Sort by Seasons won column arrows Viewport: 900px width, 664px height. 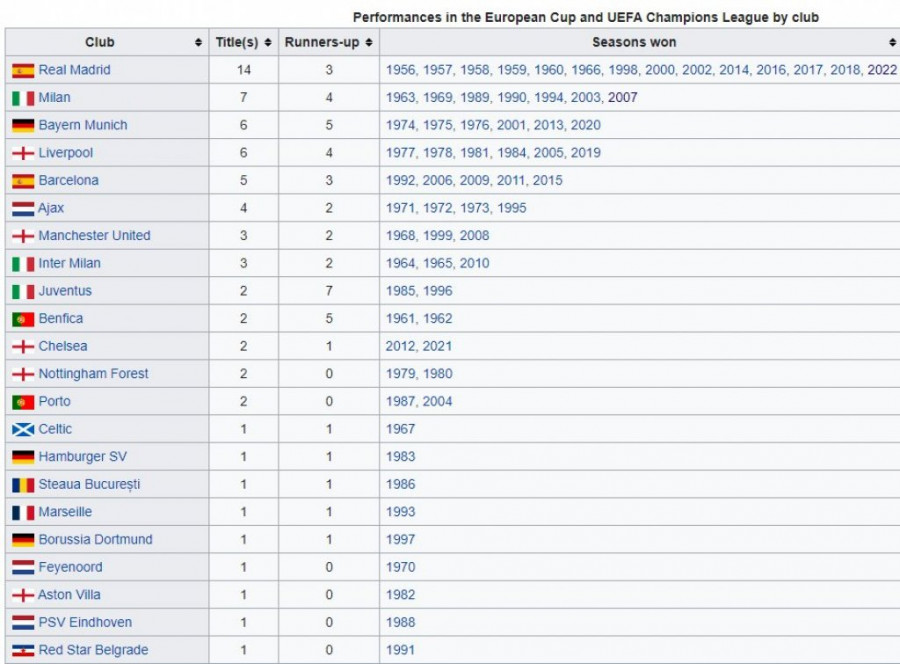(892, 43)
